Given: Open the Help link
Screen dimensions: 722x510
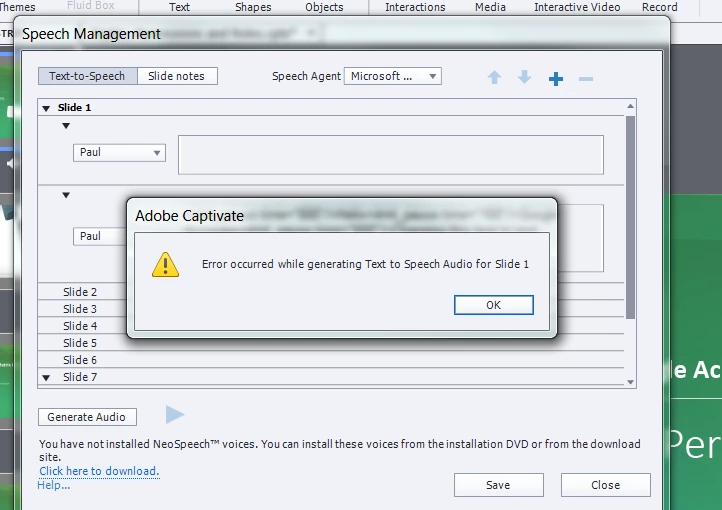Looking at the screenshot, I should 54,485.
